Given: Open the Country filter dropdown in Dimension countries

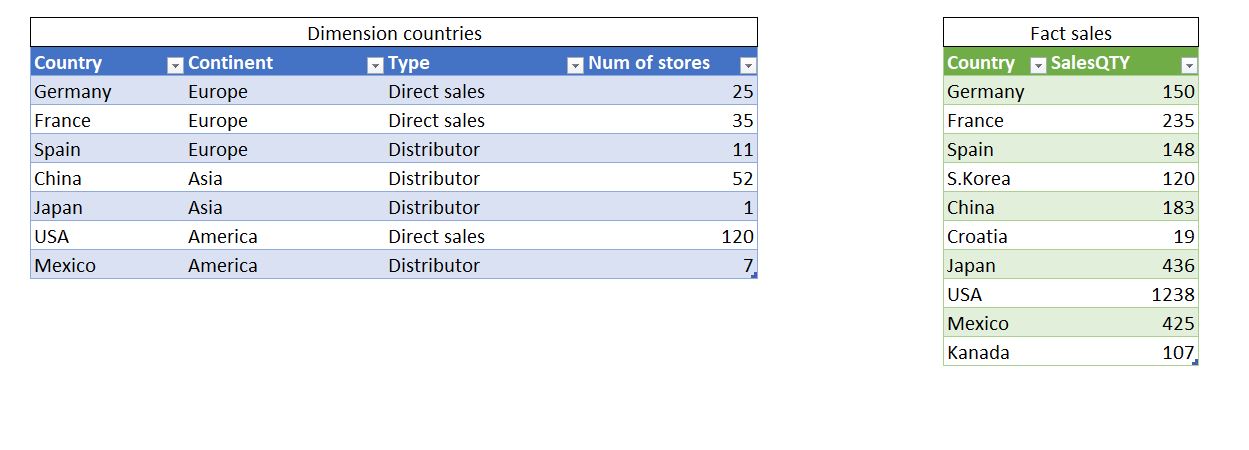Looking at the screenshot, I should coord(175,65).
